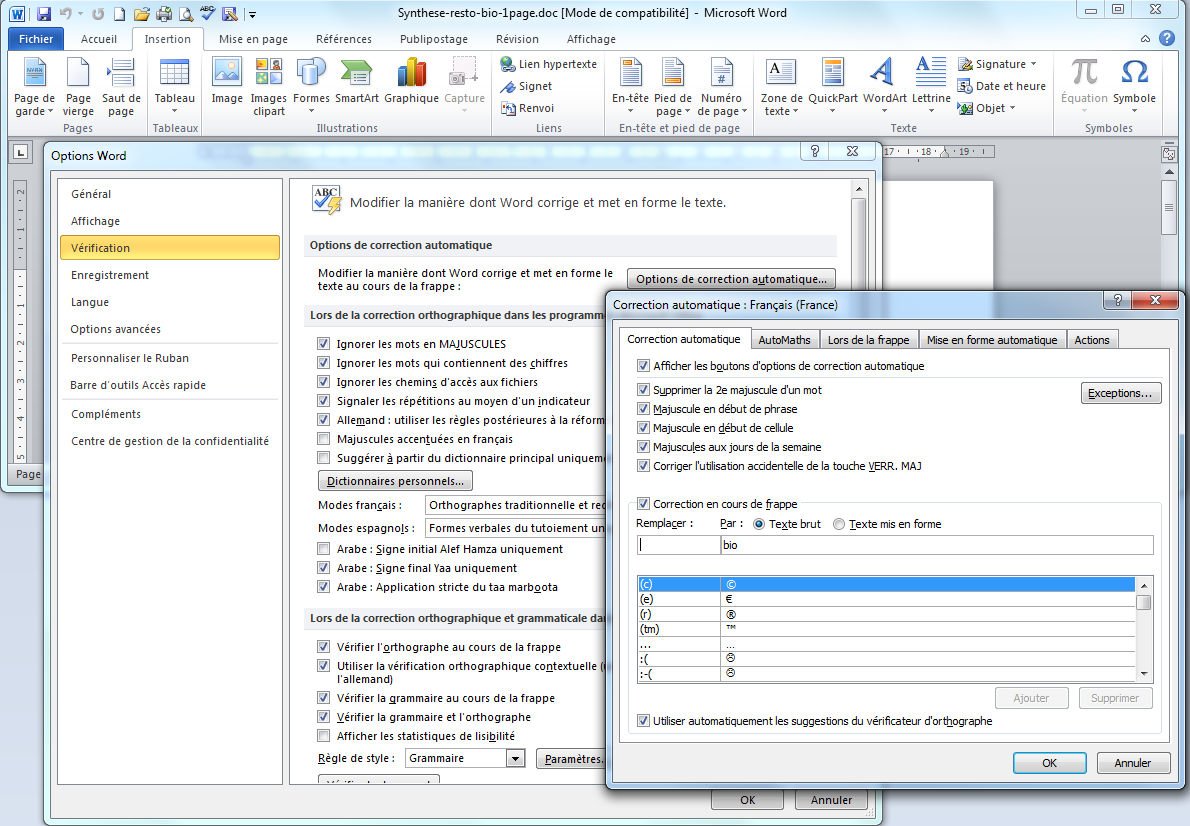The width and height of the screenshot is (1190, 826).
Task: Click the WordArt icon
Action: pos(884,73)
